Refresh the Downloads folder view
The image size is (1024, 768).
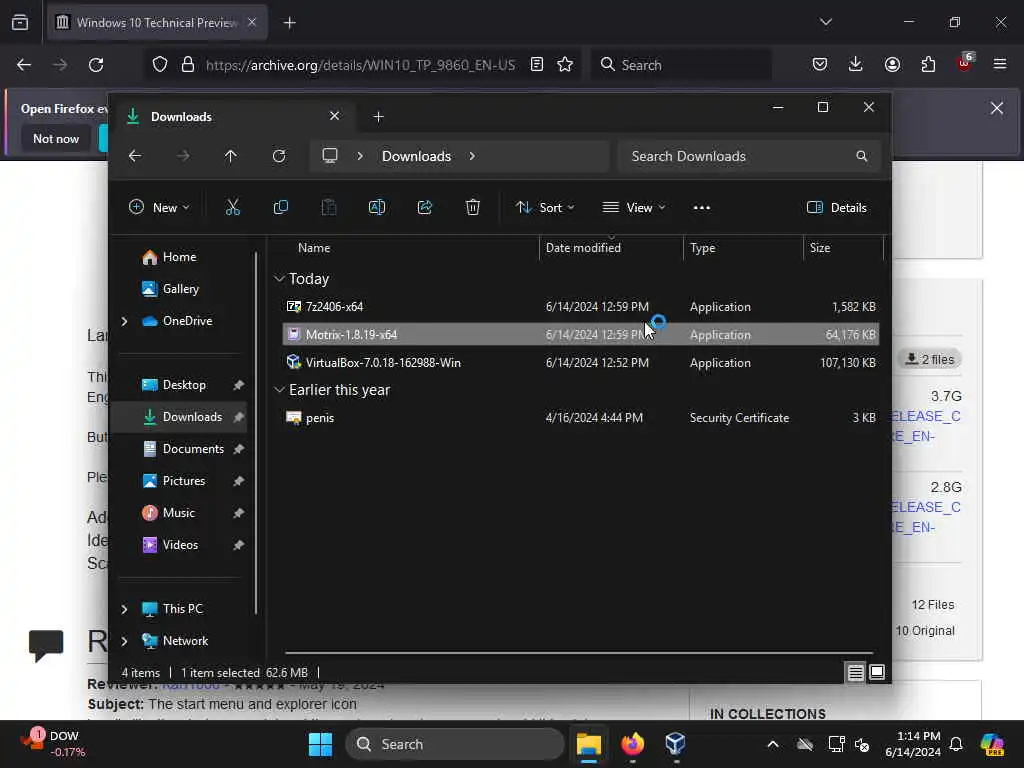pos(279,156)
